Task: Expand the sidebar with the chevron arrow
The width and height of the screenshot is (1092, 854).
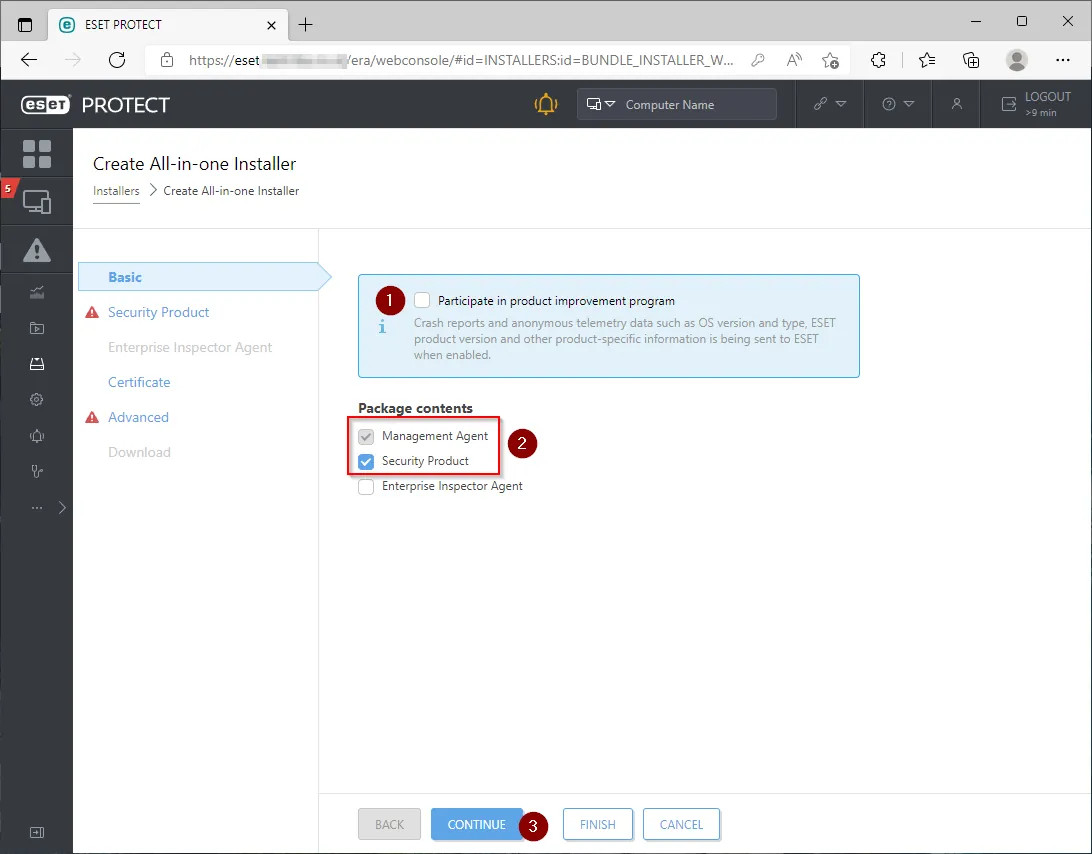Action: click(x=62, y=508)
